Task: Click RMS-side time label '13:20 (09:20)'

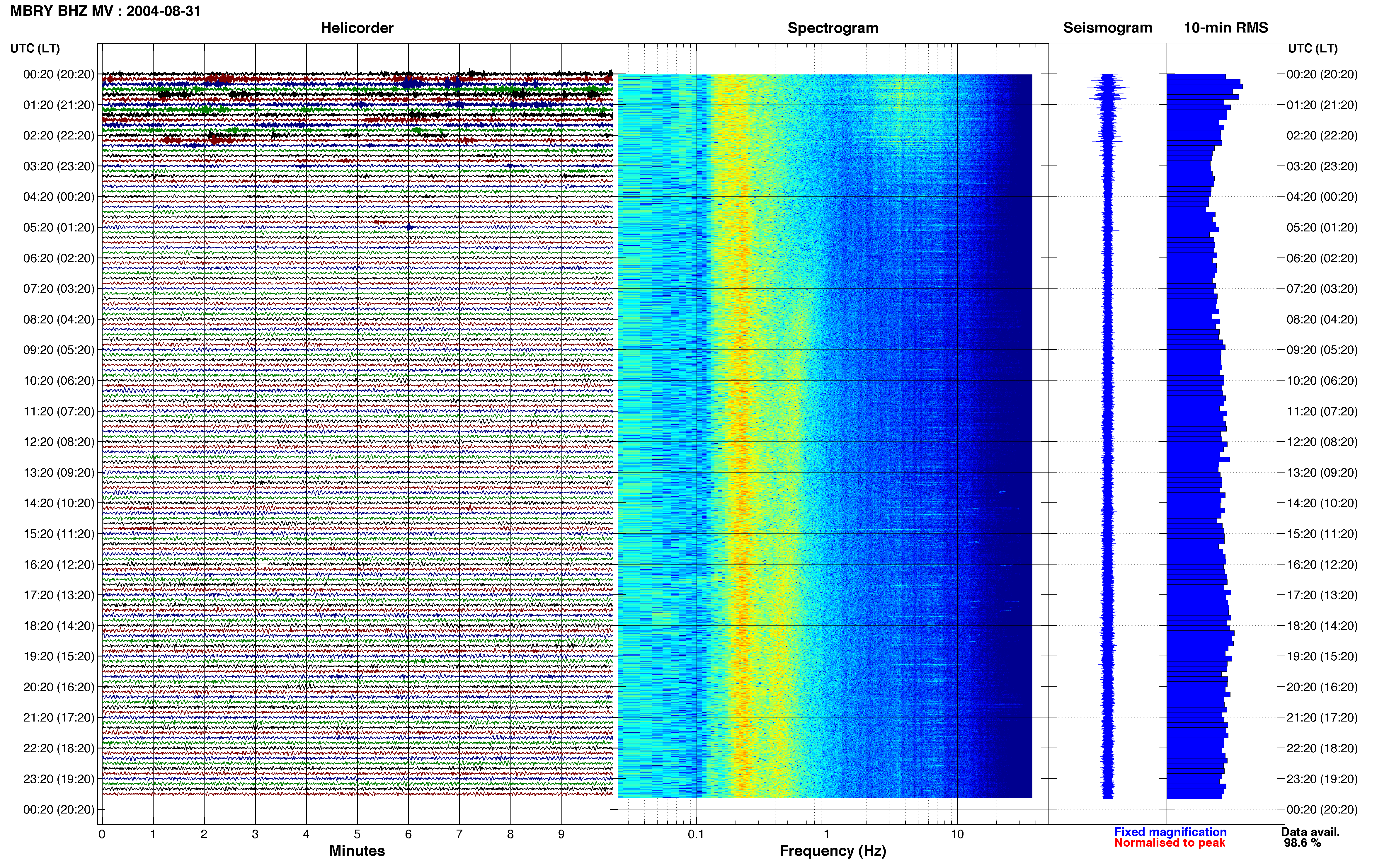Action: tap(1322, 473)
